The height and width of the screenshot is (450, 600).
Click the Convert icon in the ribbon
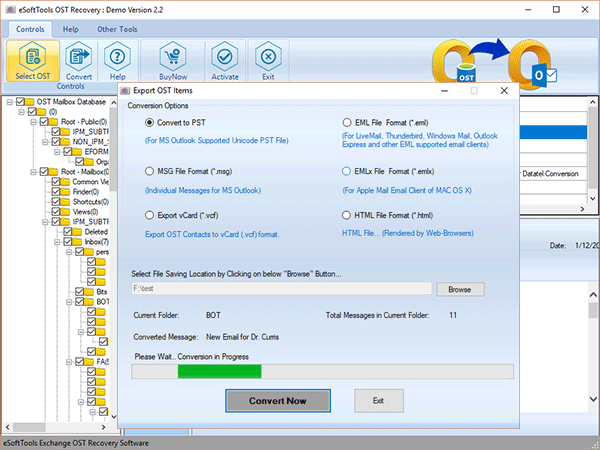pyautogui.click(x=79, y=60)
